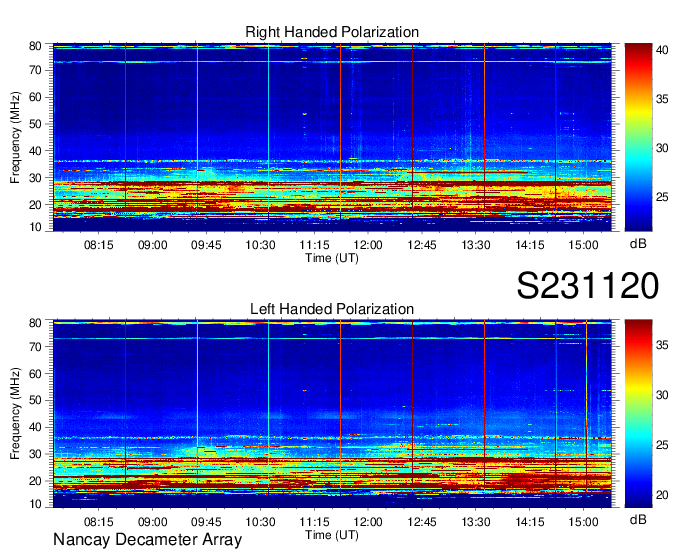Viewport: 680px width, 552px height.
Task: Click the 10:30 time tick of the left-handed plot
Action: tap(260, 522)
